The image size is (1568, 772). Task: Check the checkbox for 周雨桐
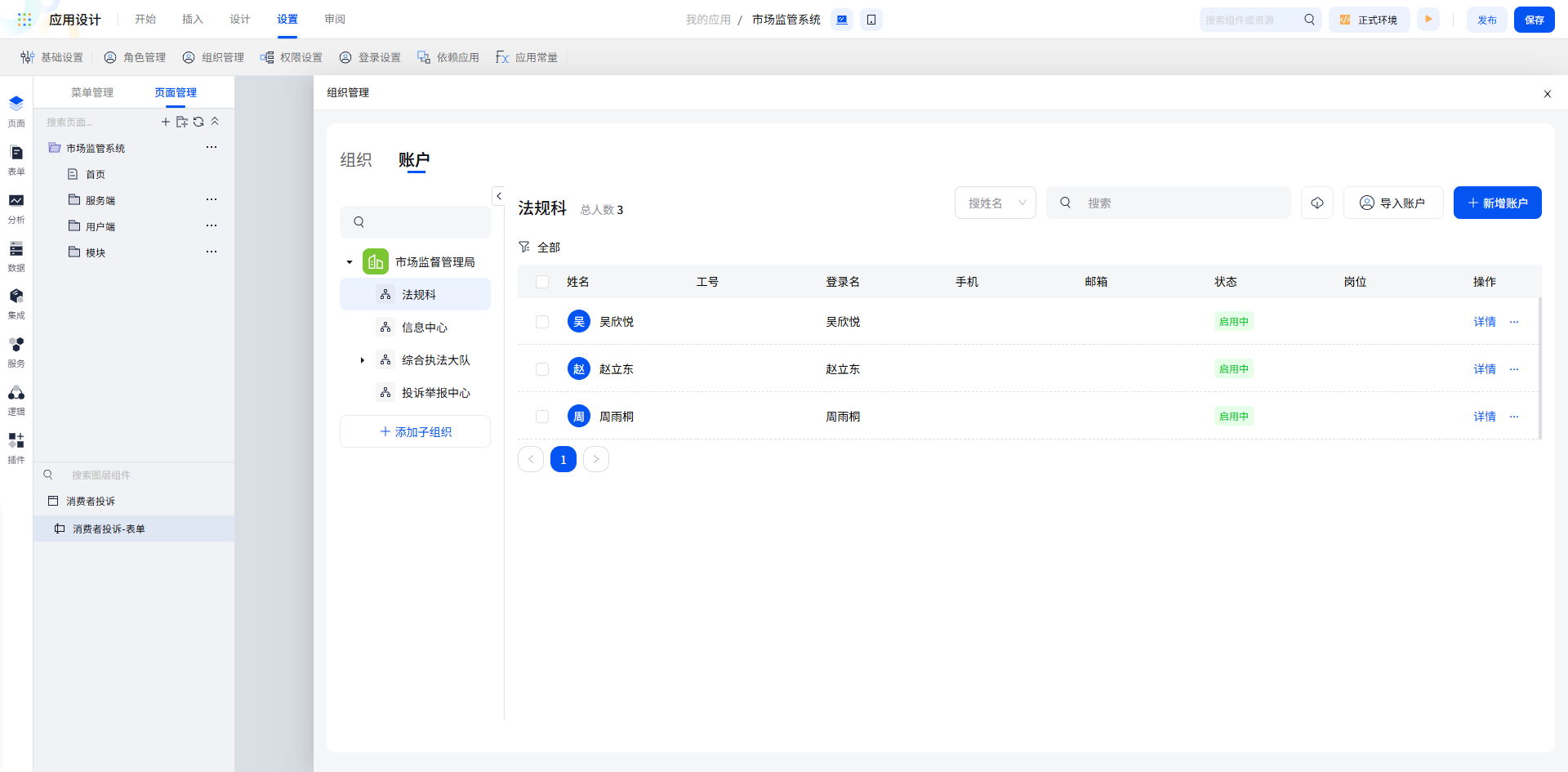(x=542, y=417)
